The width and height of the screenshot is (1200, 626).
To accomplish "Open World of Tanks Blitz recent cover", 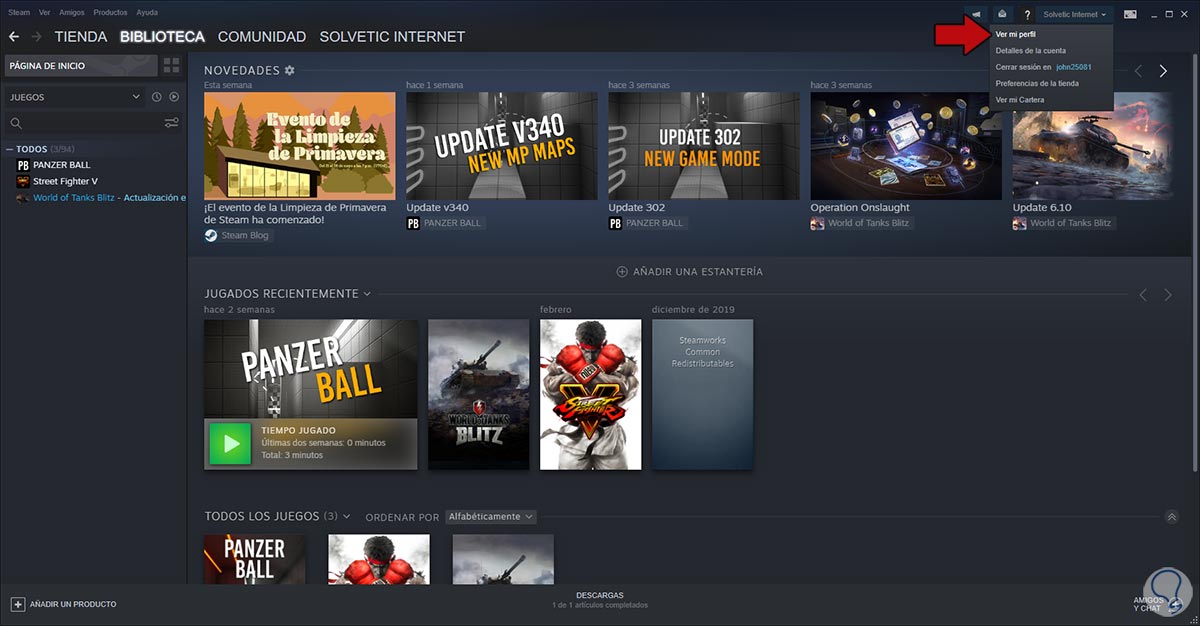I will (x=478, y=394).
